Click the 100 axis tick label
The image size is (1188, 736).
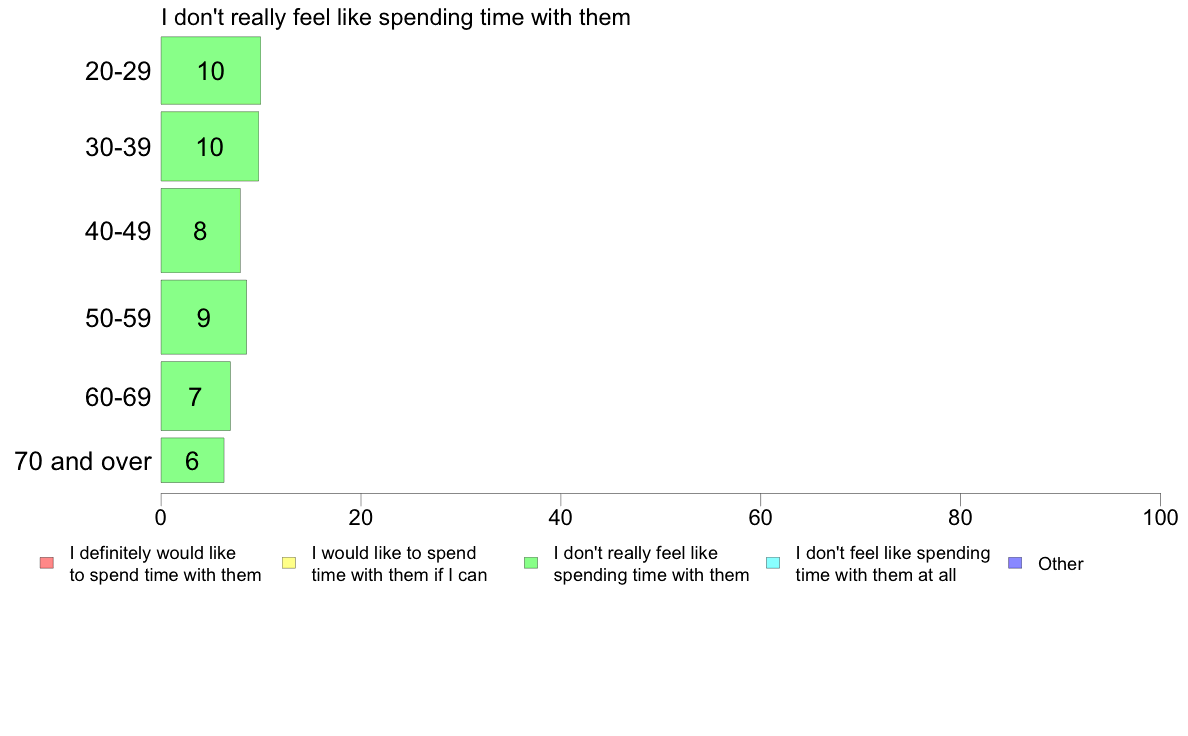(1160, 518)
